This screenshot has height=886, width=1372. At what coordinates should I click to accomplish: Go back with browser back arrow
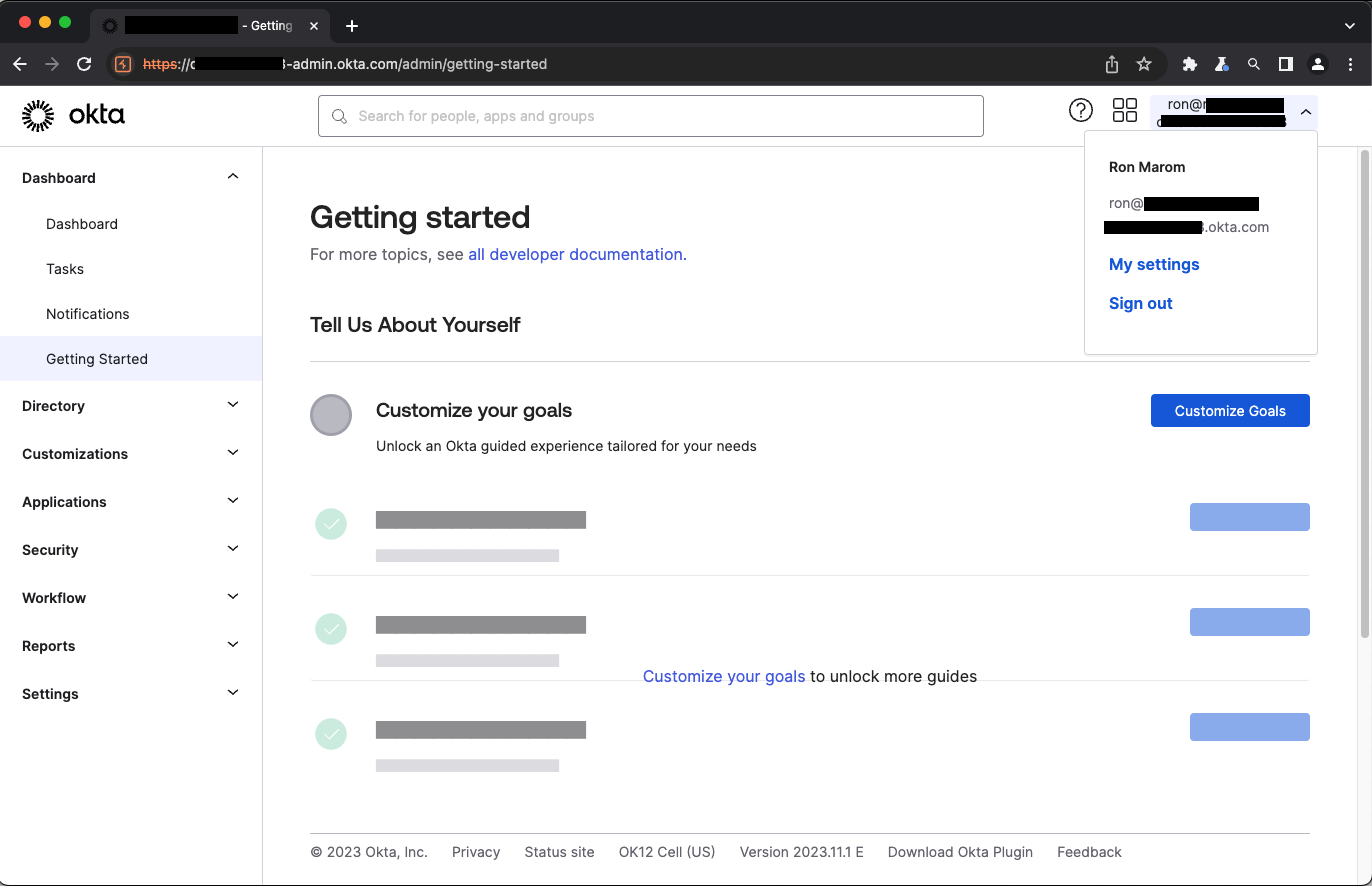coord(20,64)
